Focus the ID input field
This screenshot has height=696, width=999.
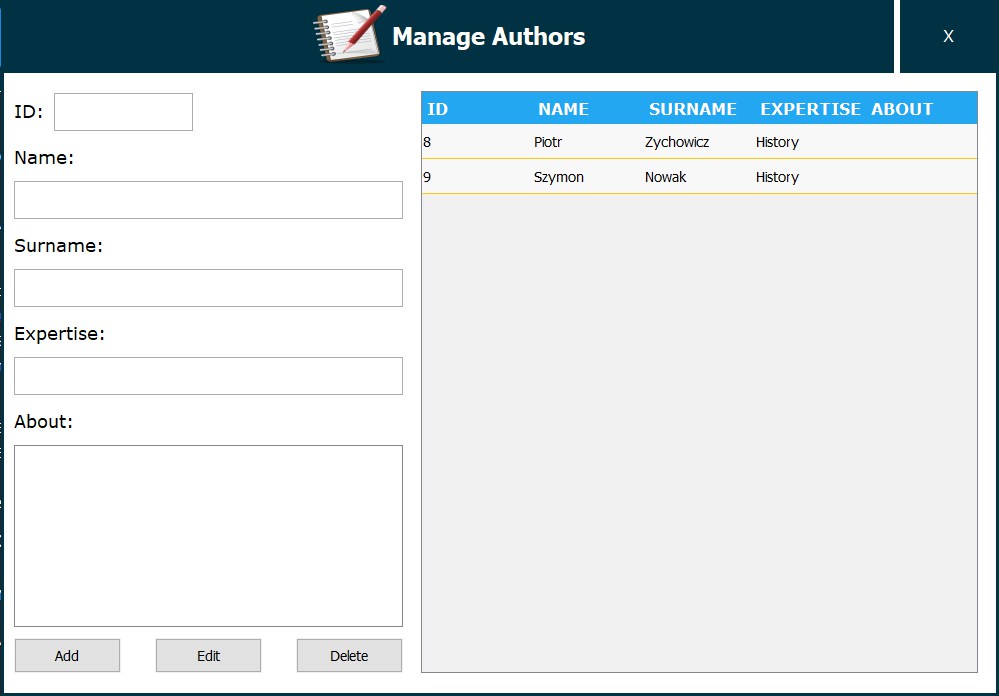point(124,112)
